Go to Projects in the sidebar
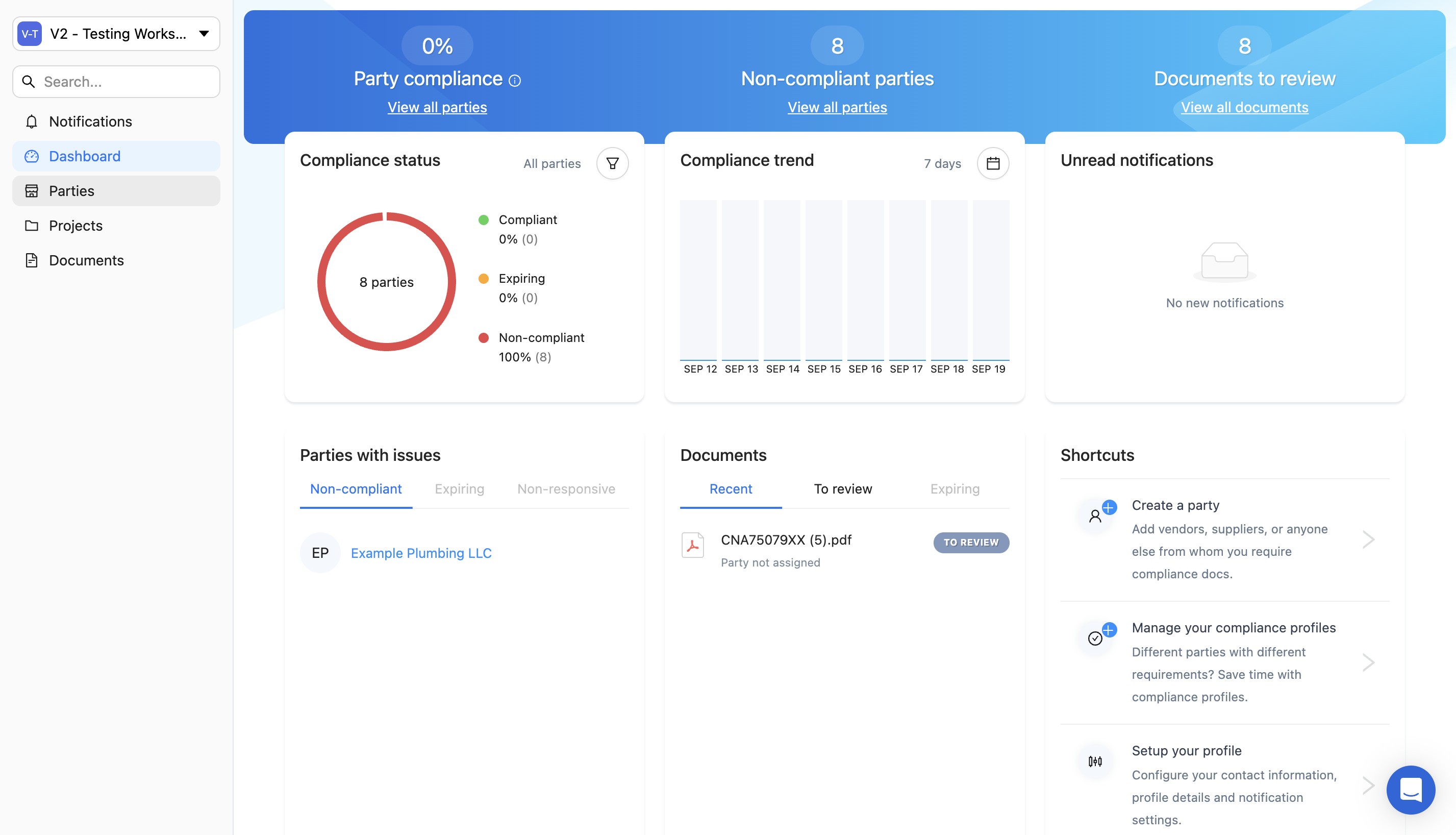Viewport: 1456px width, 835px height. [x=76, y=226]
